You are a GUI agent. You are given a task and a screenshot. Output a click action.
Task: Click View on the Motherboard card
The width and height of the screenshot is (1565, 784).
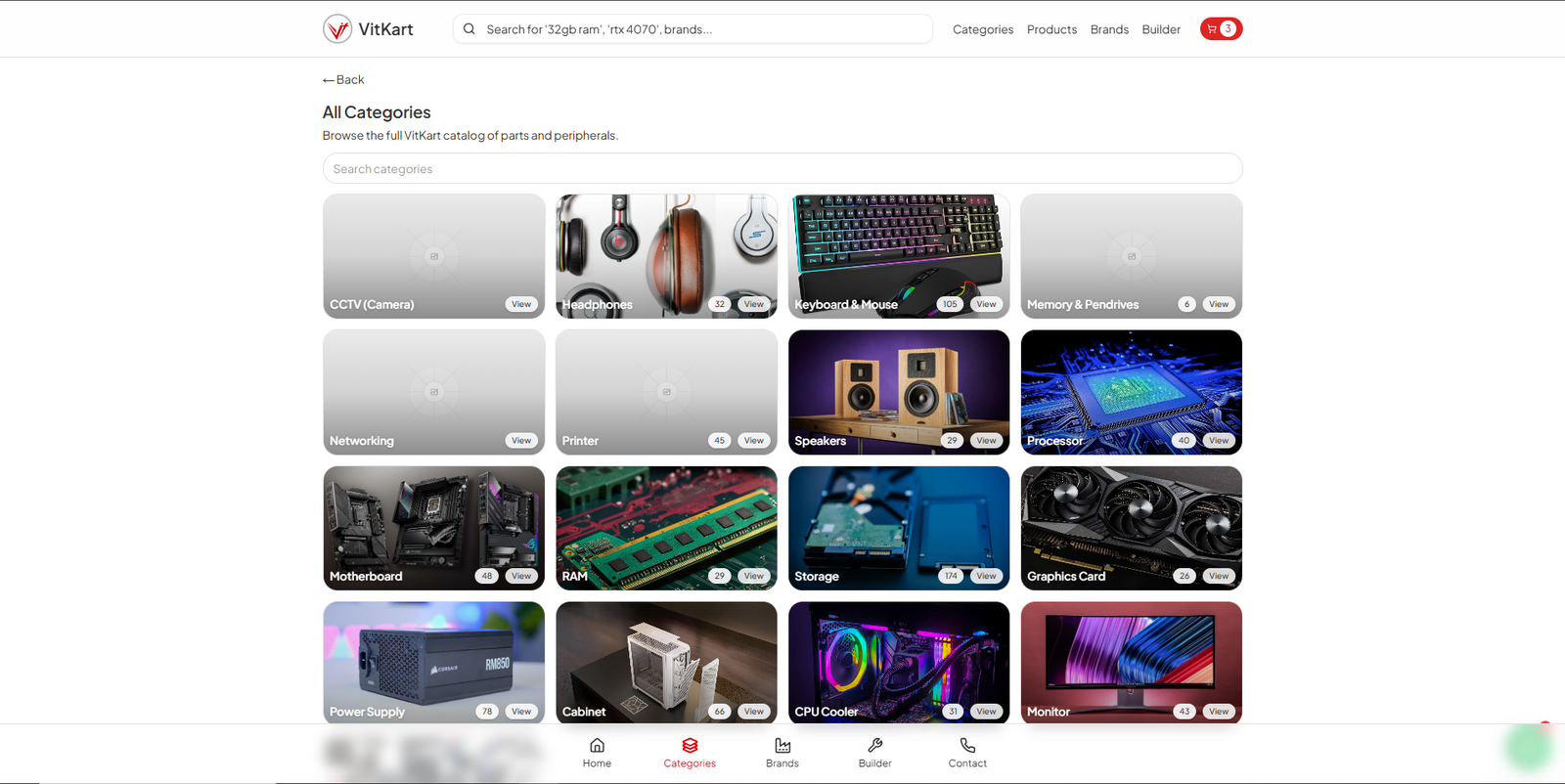click(x=521, y=576)
